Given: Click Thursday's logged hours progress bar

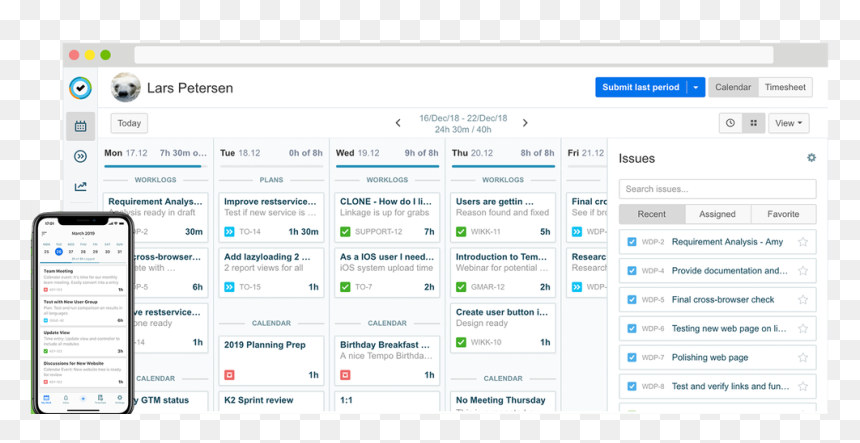Looking at the screenshot, I should coord(503,166).
